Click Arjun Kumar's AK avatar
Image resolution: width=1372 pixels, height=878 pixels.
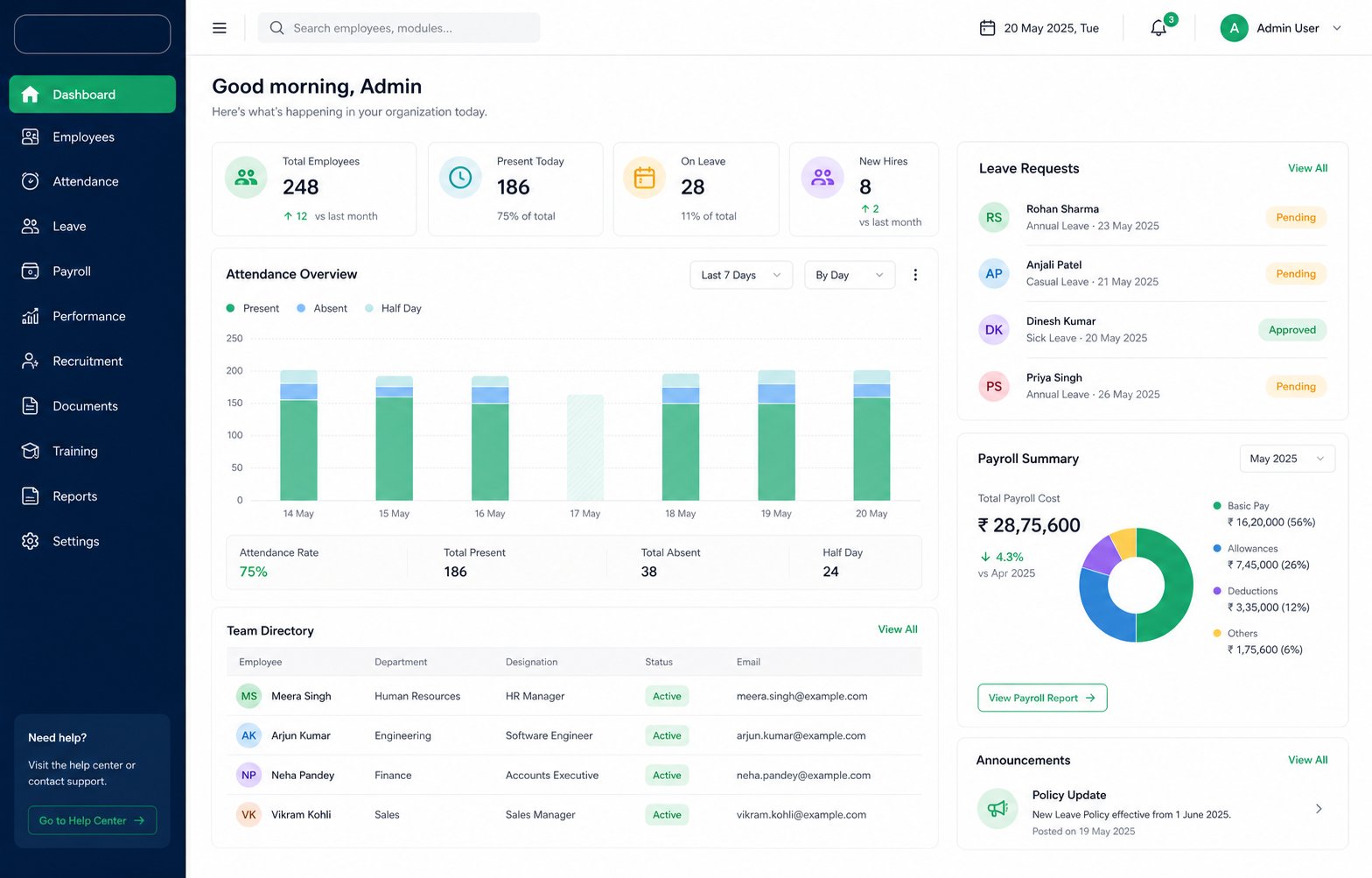249,735
